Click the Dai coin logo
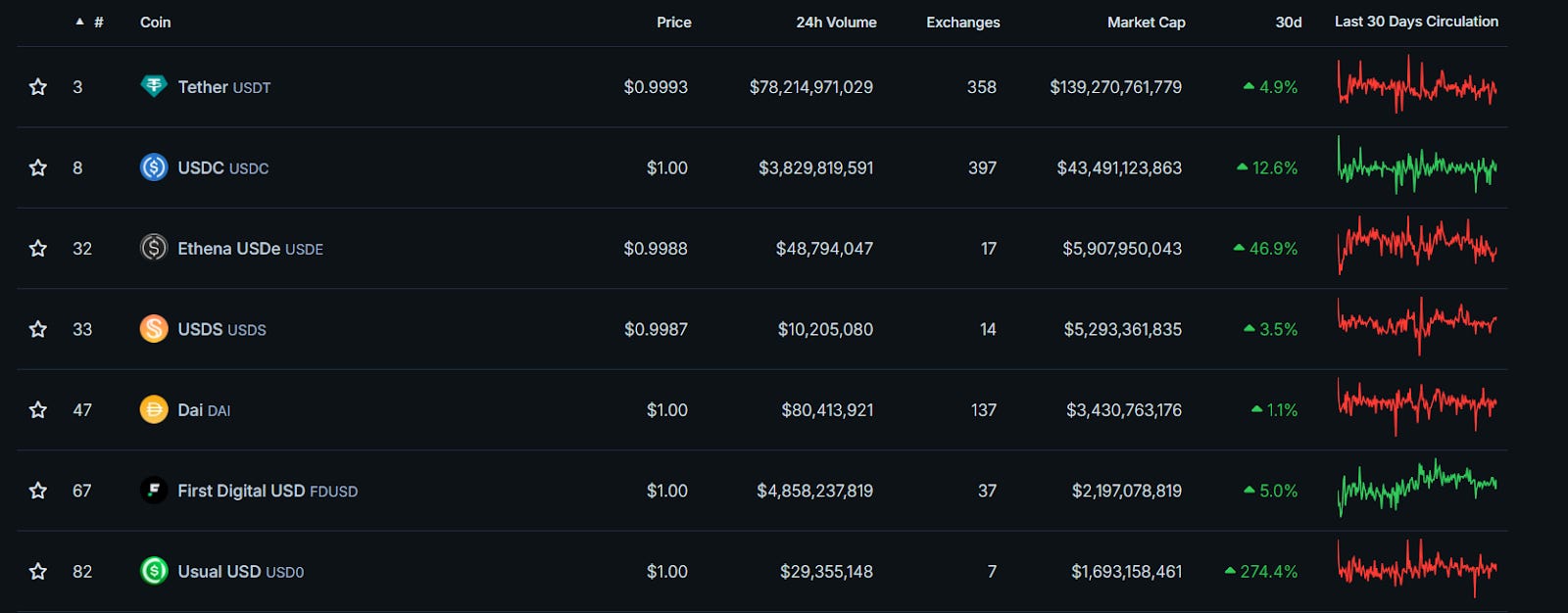 click(154, 410)
